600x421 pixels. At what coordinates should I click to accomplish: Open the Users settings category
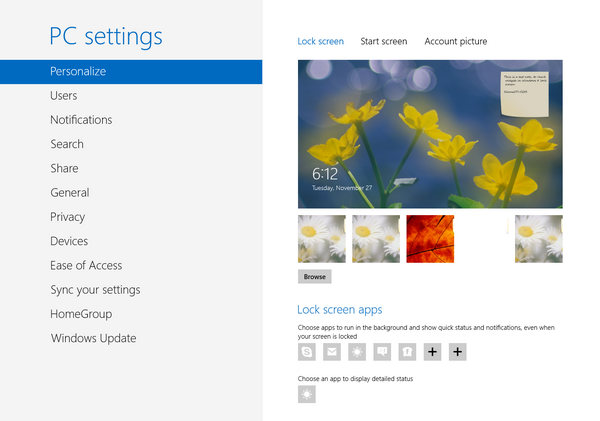pos(64,96)
